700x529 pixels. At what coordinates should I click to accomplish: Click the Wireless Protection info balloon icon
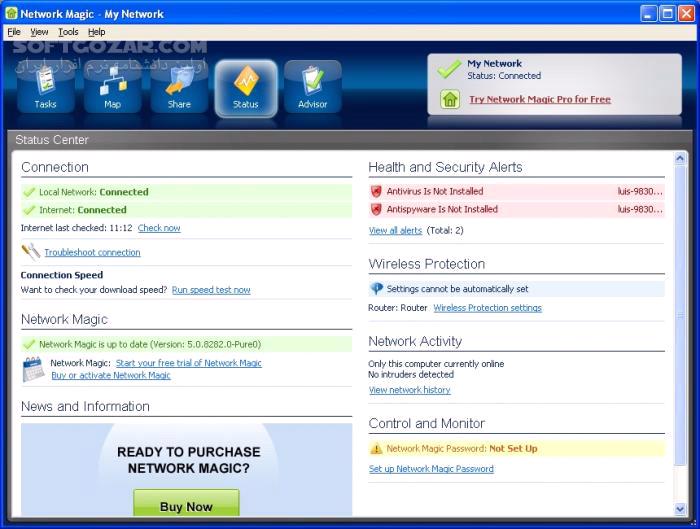tap(376, 289)
